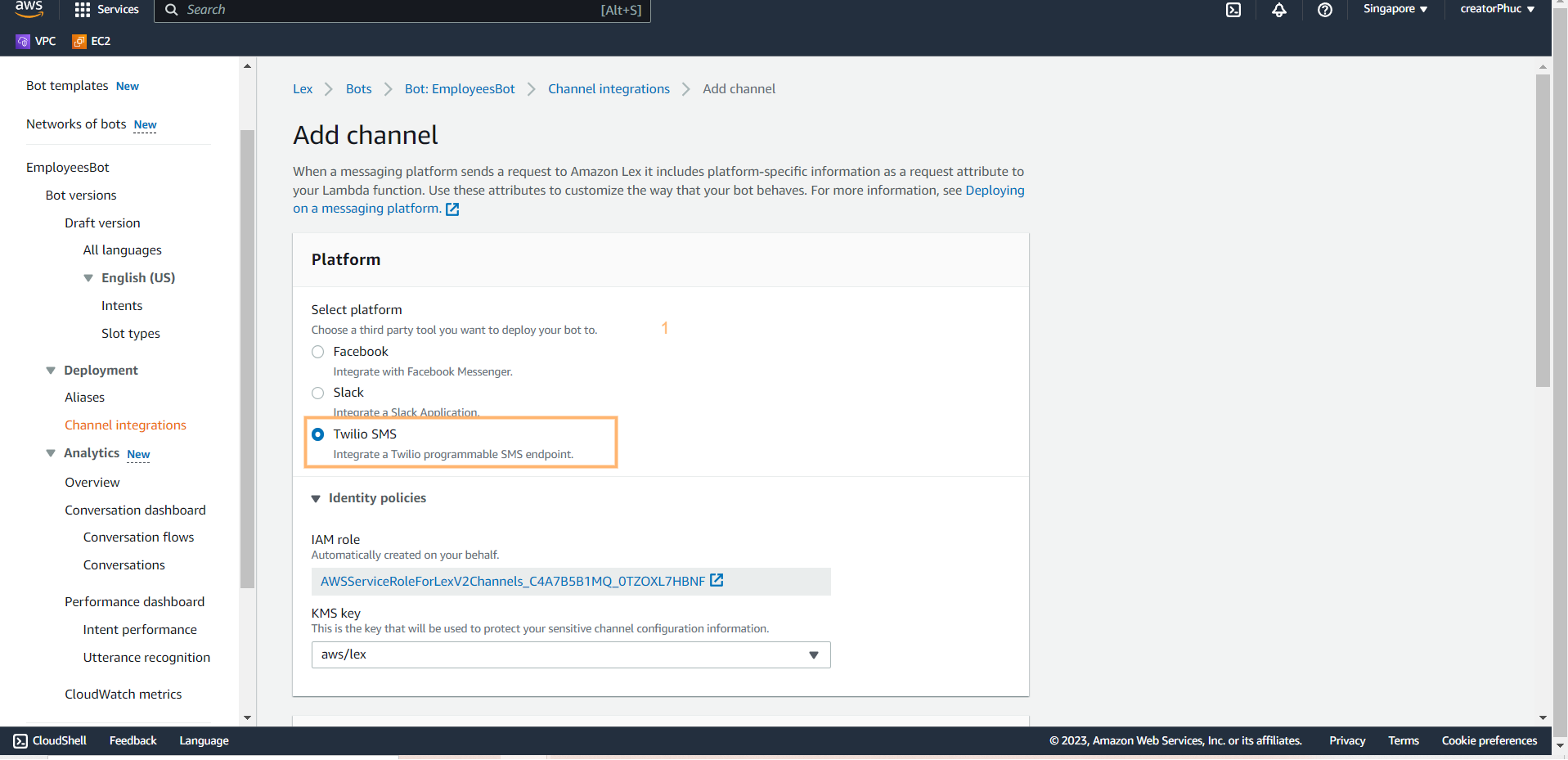Open Terms link in footer
Screen dimensions: 1568x760
(1404, 741)
